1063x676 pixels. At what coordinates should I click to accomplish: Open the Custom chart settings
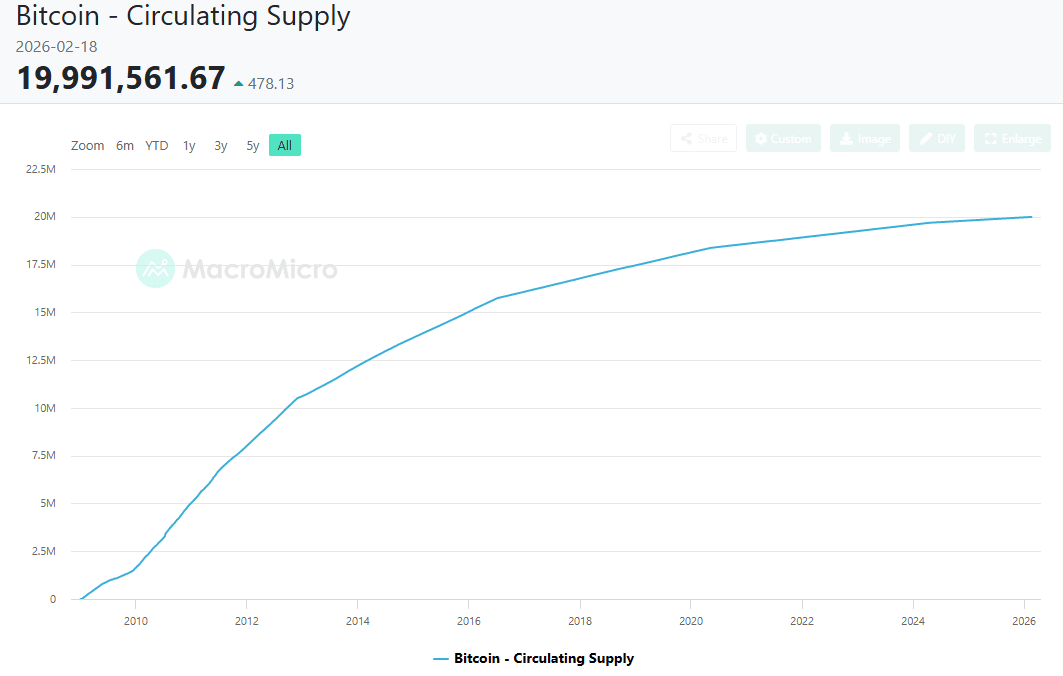click(783, 138)
